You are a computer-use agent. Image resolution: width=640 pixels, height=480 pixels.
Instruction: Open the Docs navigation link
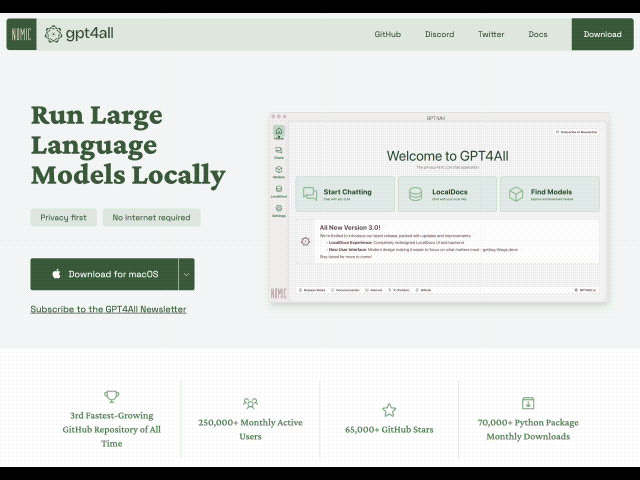tap(538, 34)
